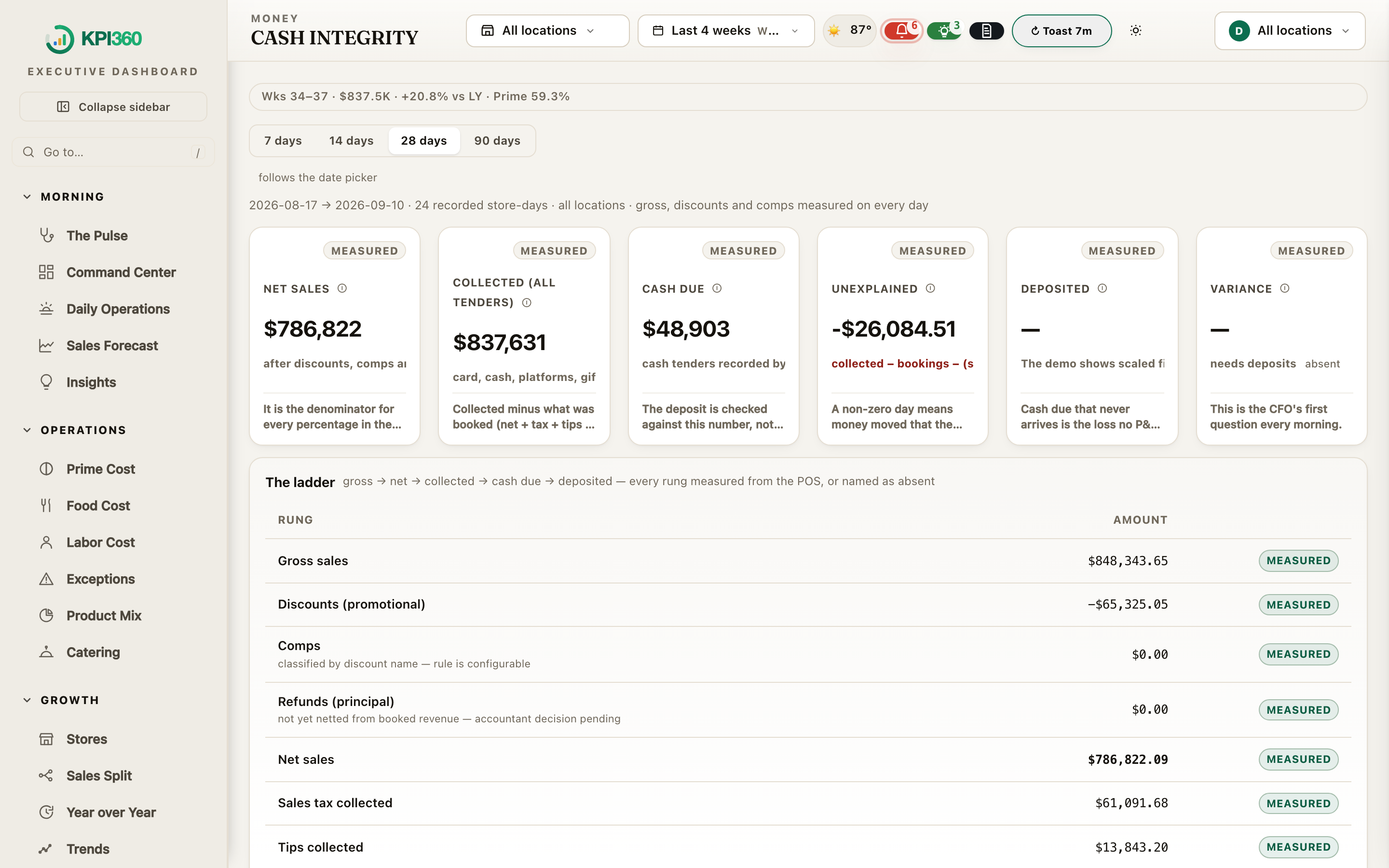Open Stores page
The height and width of the screenshot is (868, 1389).
pyautogui.click(x=87, y=739)
